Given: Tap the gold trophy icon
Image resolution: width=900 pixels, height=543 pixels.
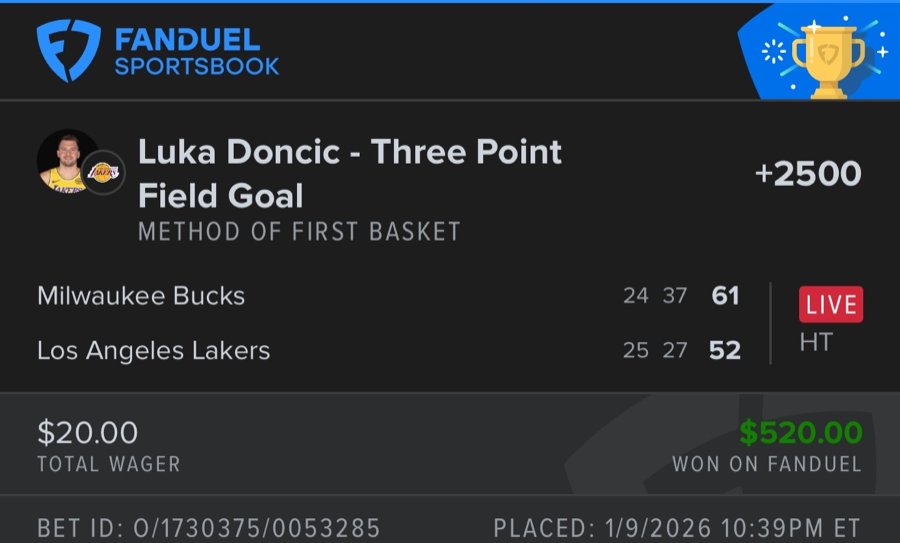Looking at the screenshot, I should pyautogui.click(x=827, y=58).
